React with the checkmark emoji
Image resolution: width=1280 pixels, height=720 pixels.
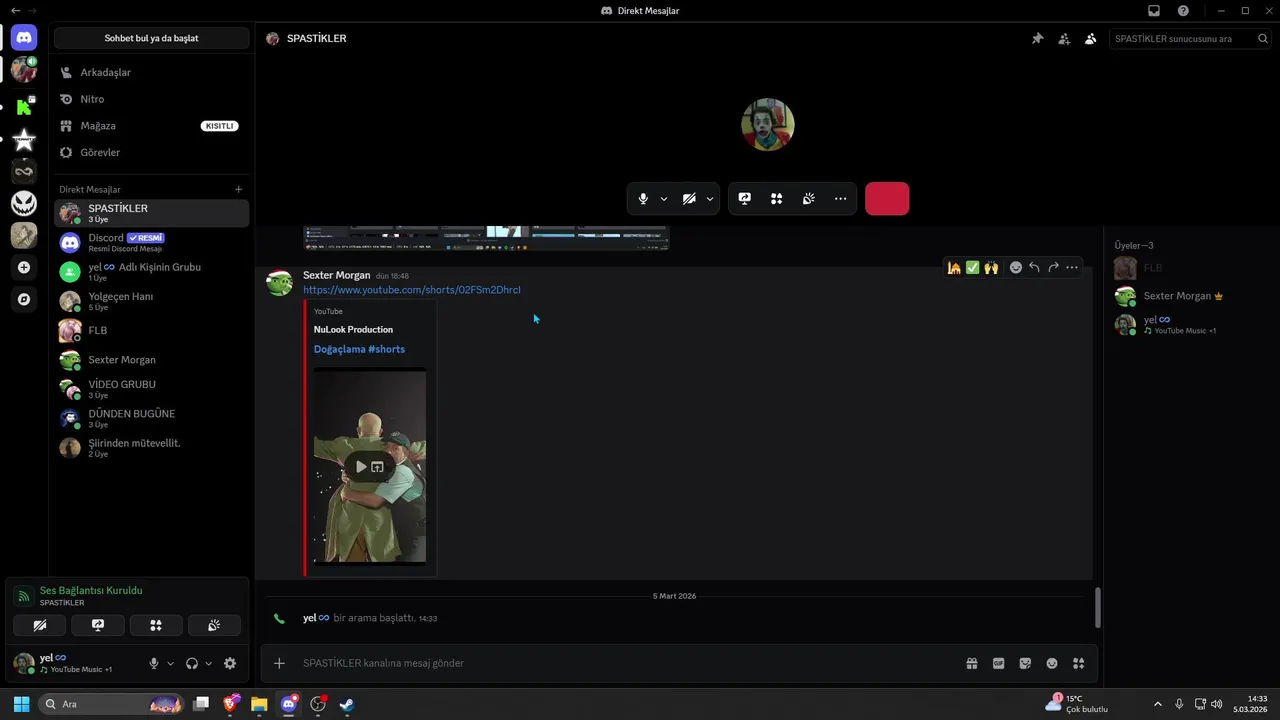pos(972,268)
